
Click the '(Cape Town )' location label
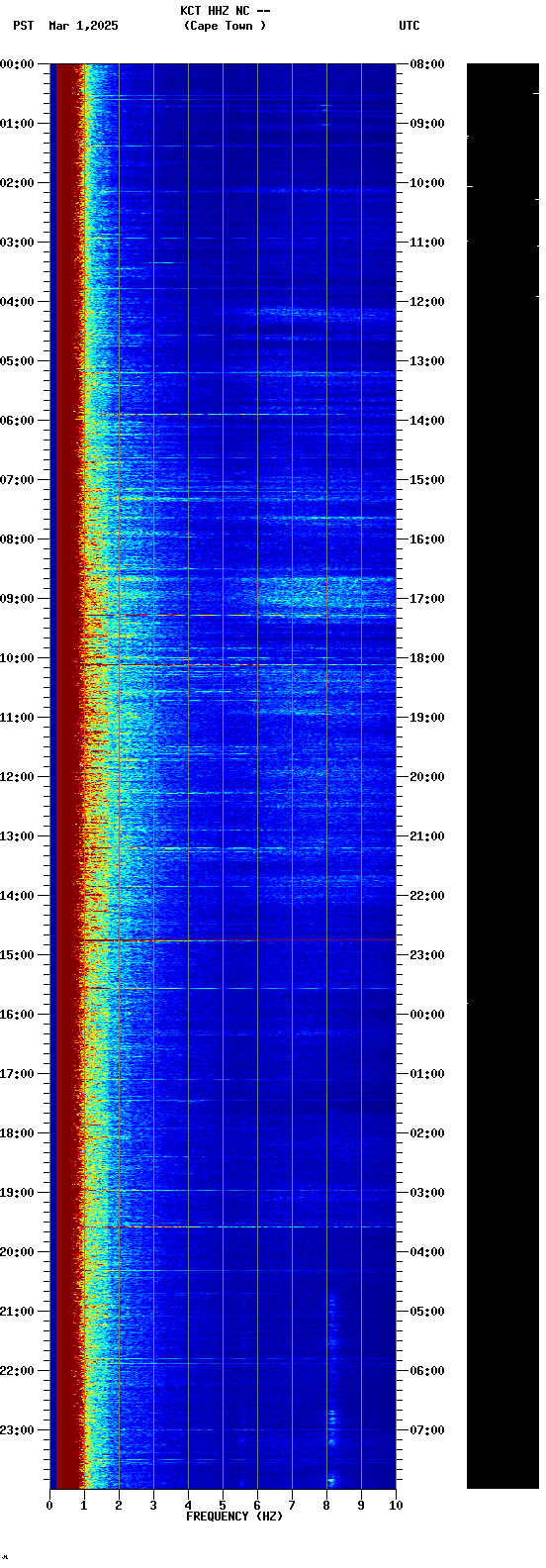click(225, 26)
